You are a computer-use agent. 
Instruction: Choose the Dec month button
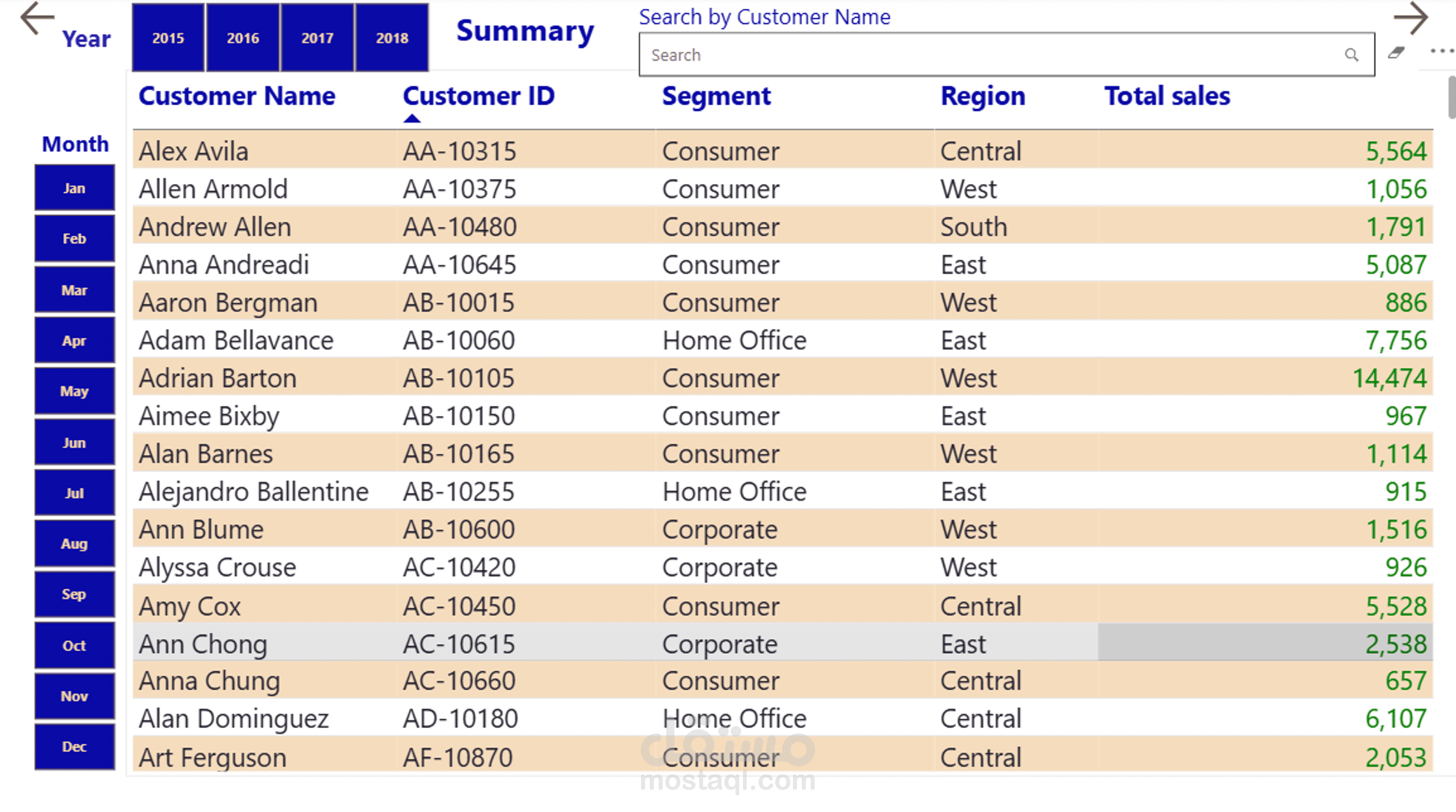click(x=74, y=746)
